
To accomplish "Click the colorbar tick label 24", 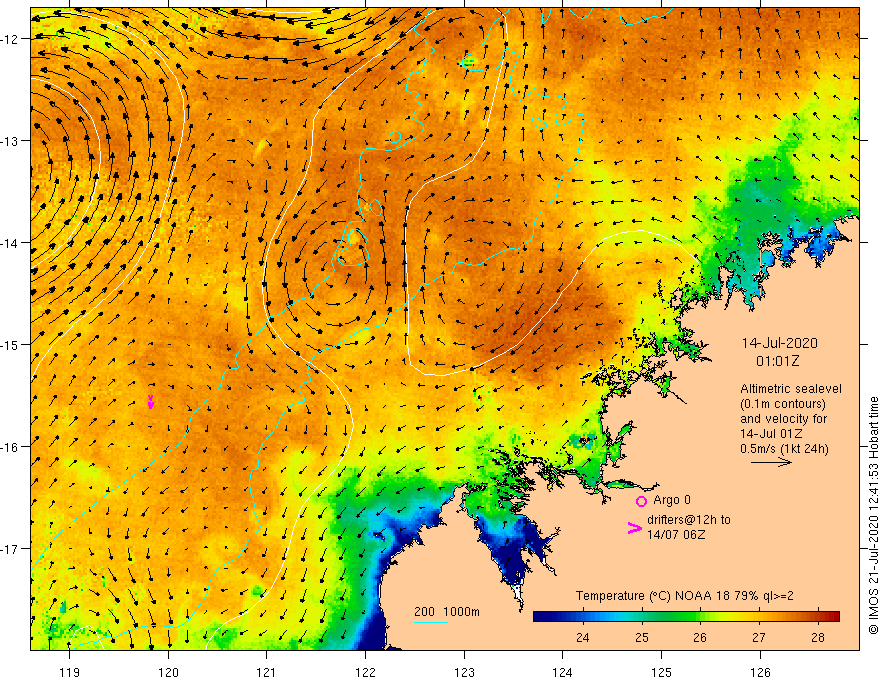I will pos(583,637).
